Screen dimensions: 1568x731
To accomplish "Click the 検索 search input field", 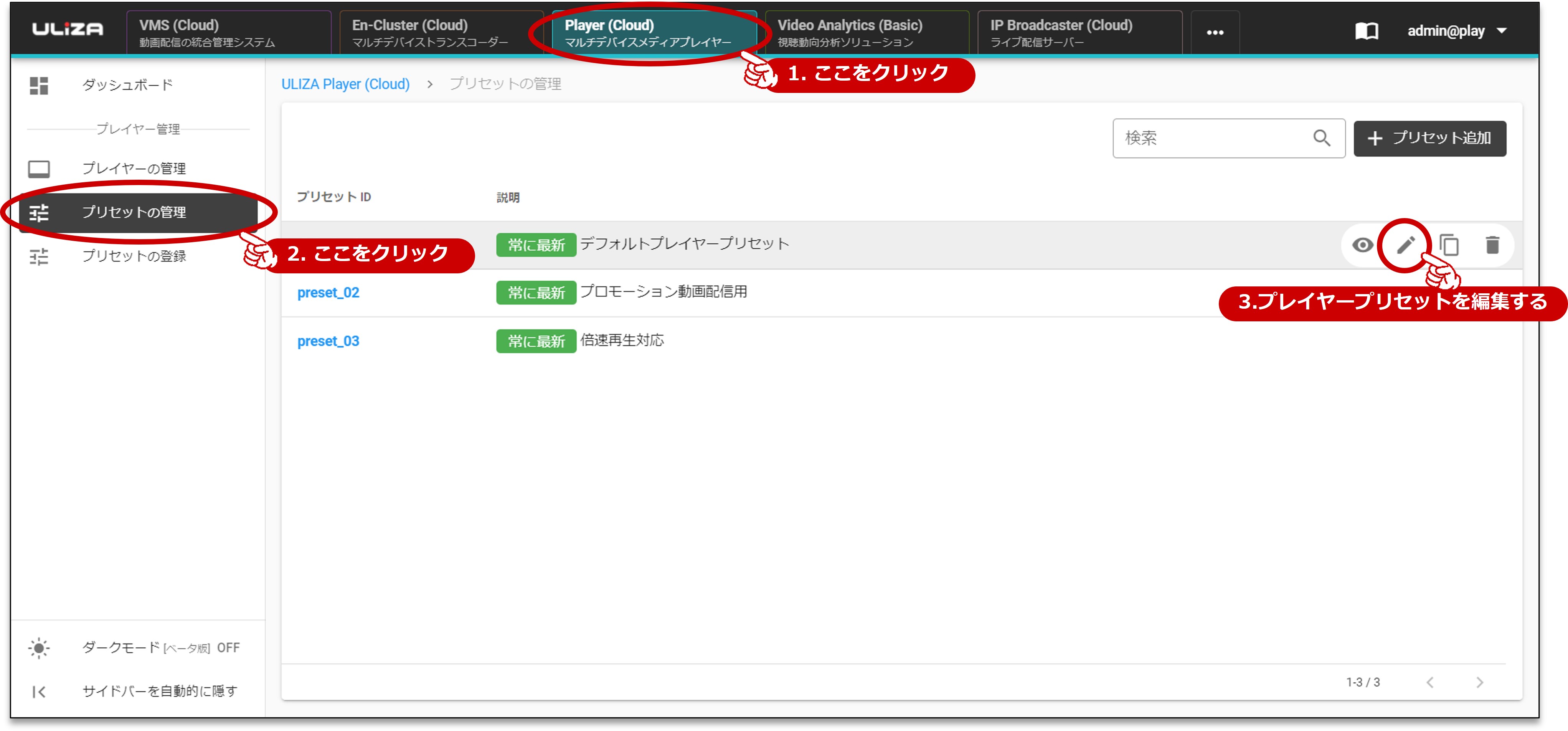I will (x=1228, y=138).
